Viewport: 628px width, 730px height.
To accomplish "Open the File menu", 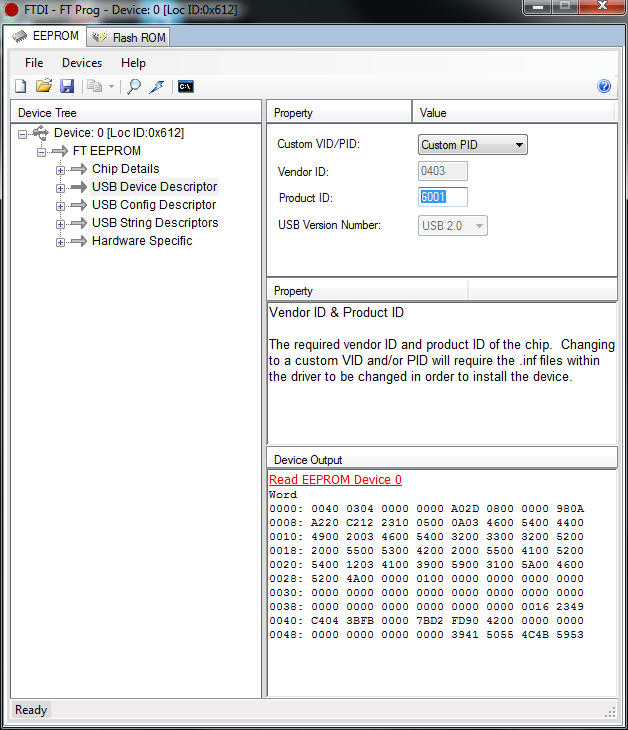I will coord(34,63).
